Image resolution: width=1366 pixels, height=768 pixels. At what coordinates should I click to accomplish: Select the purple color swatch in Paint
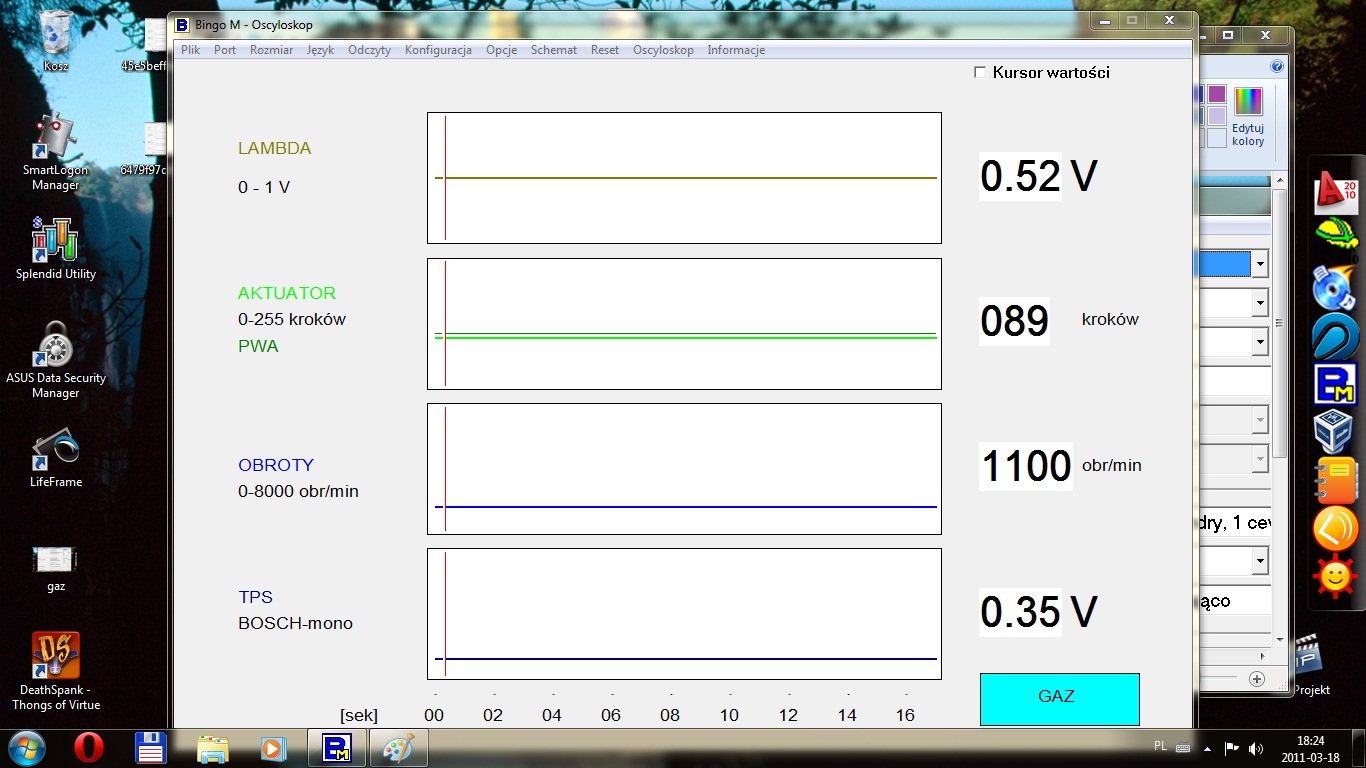coord(1216,94)
